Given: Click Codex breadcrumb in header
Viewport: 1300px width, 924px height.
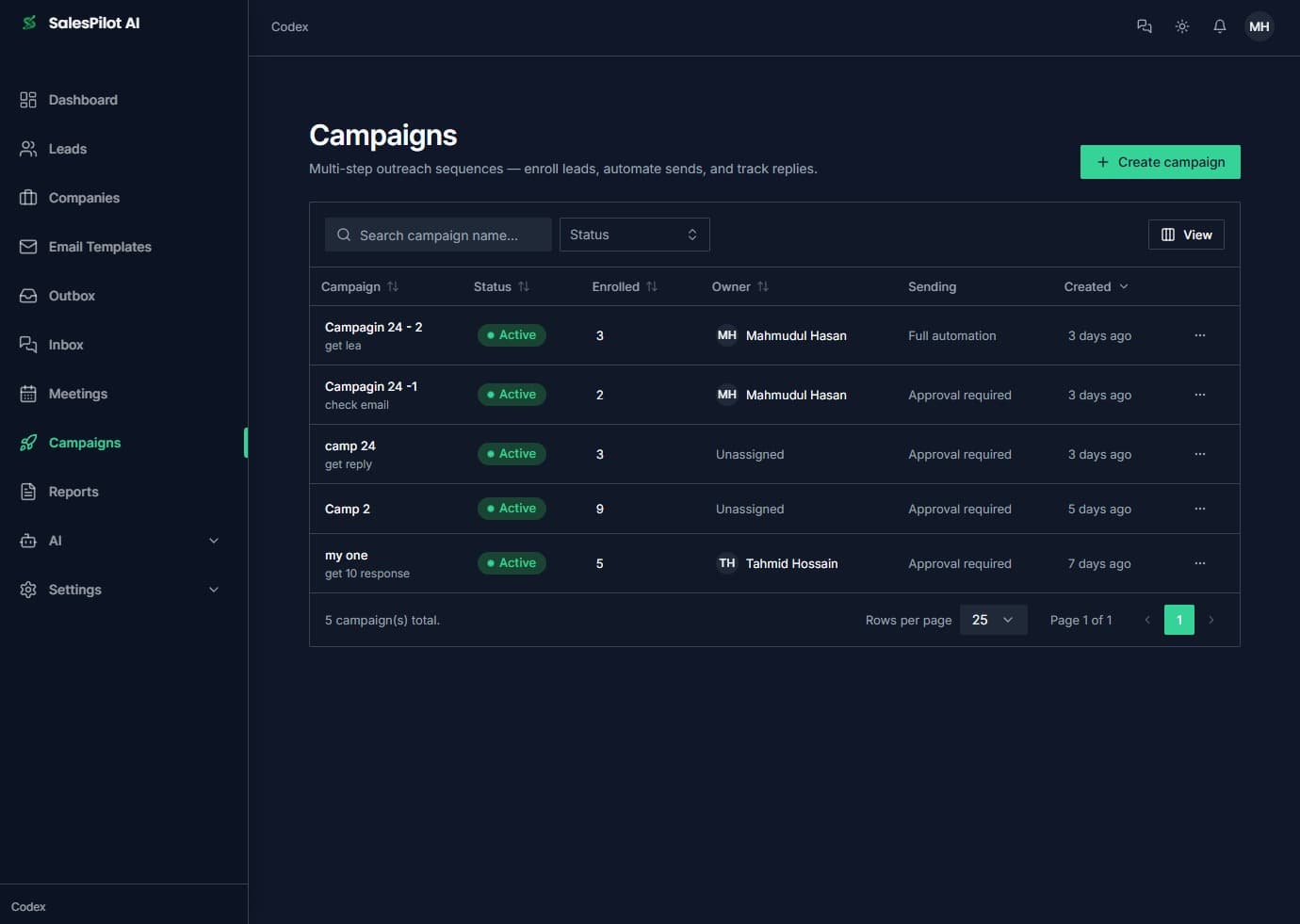Looking at the screenshot, I should point(290,26).
